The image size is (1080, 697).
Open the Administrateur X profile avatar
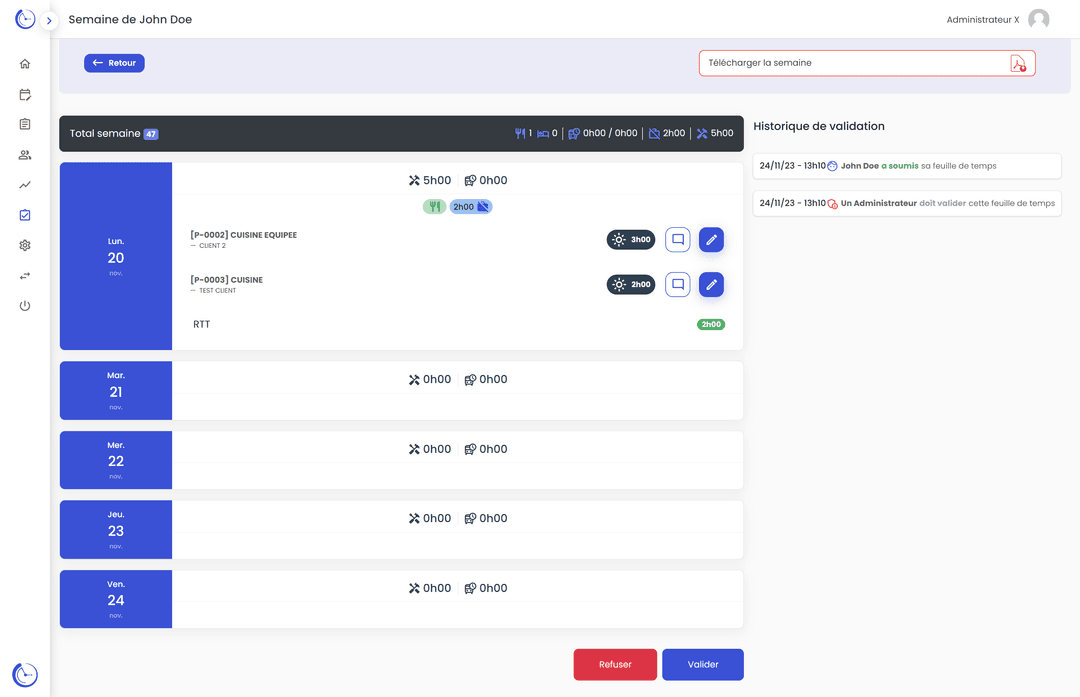(1039, 20)
